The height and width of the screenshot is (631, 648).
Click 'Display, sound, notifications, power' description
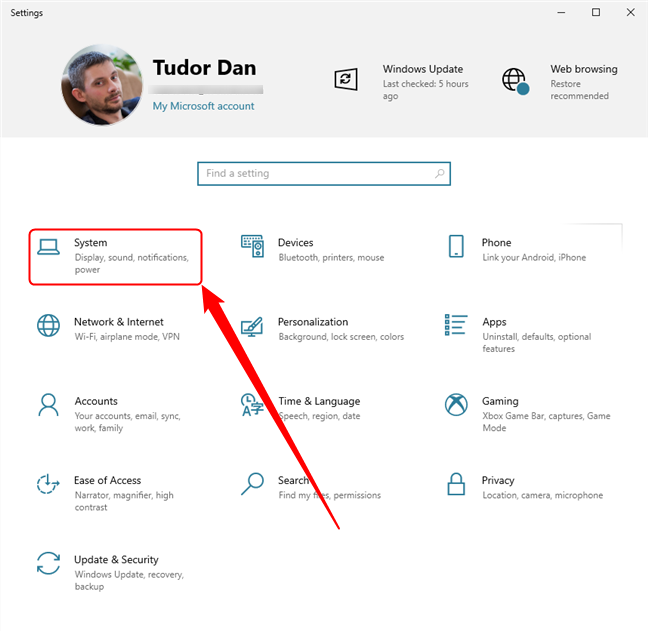[131, 264]
